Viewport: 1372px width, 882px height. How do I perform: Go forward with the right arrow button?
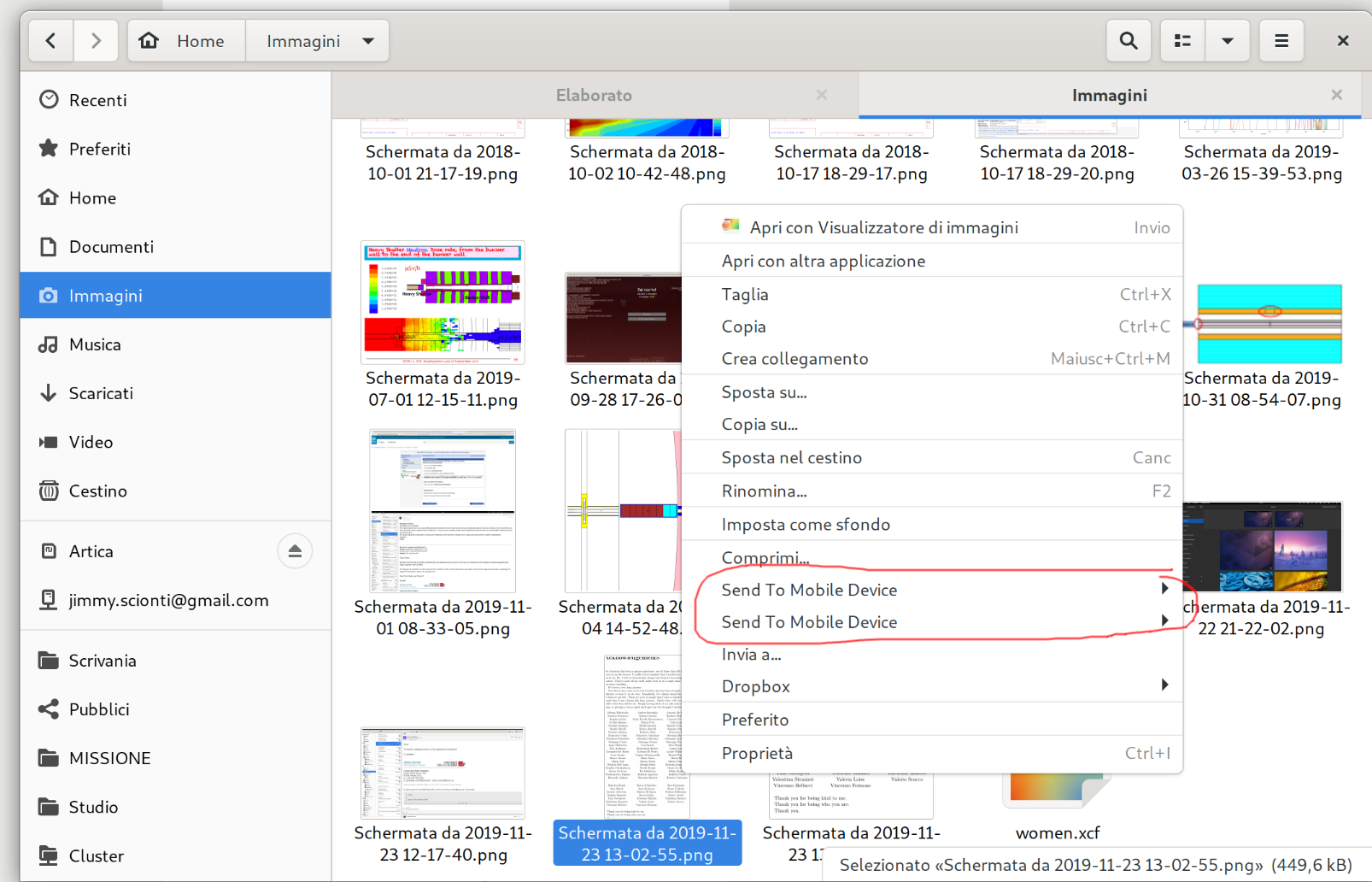pos(96,41)
